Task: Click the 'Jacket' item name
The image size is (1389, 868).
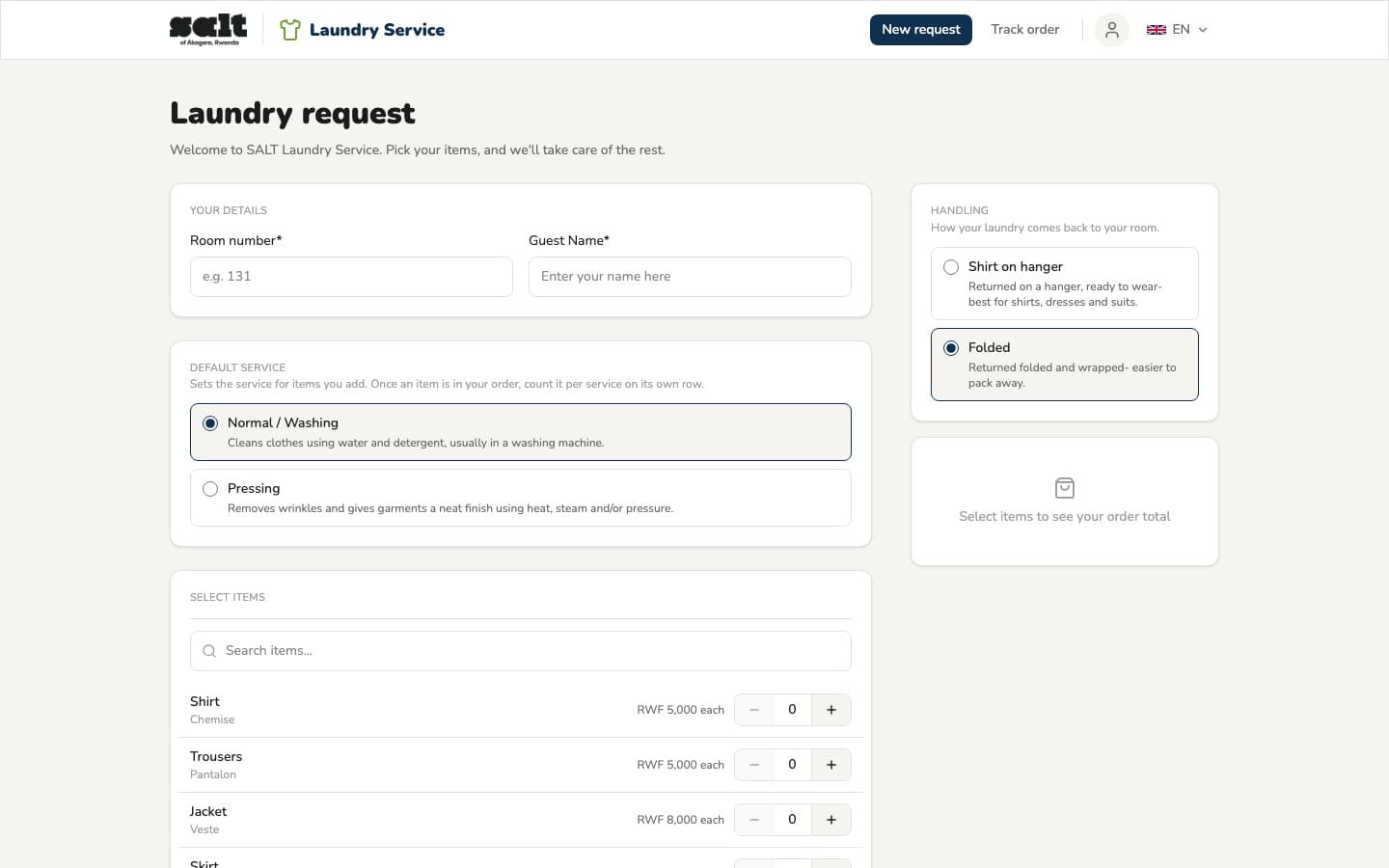Action: coord(208,811)
